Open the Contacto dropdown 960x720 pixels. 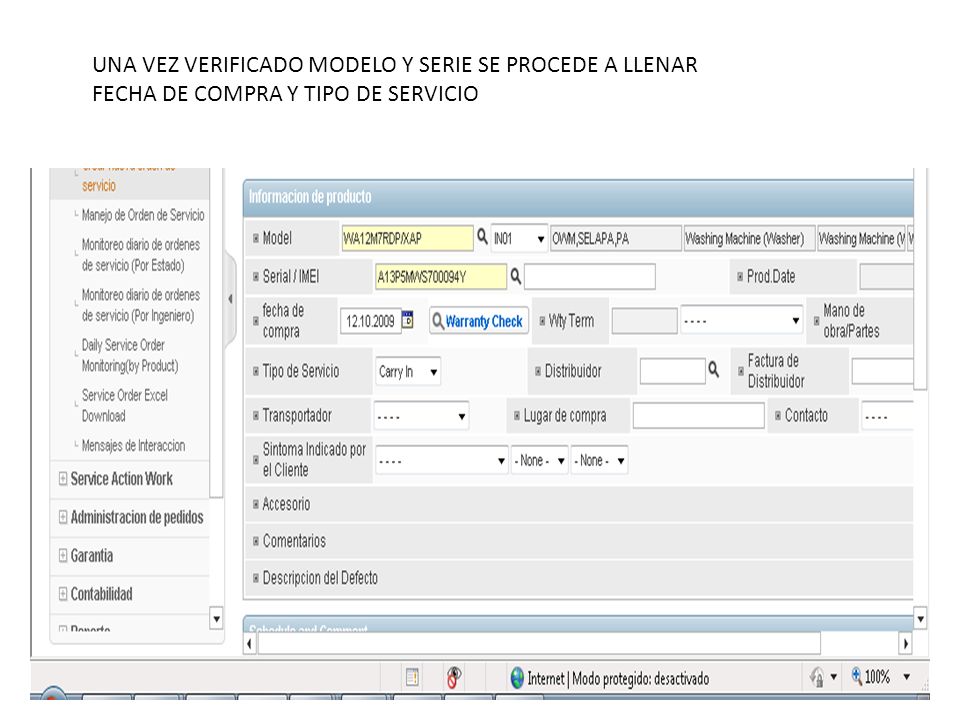tap(887, 416)
